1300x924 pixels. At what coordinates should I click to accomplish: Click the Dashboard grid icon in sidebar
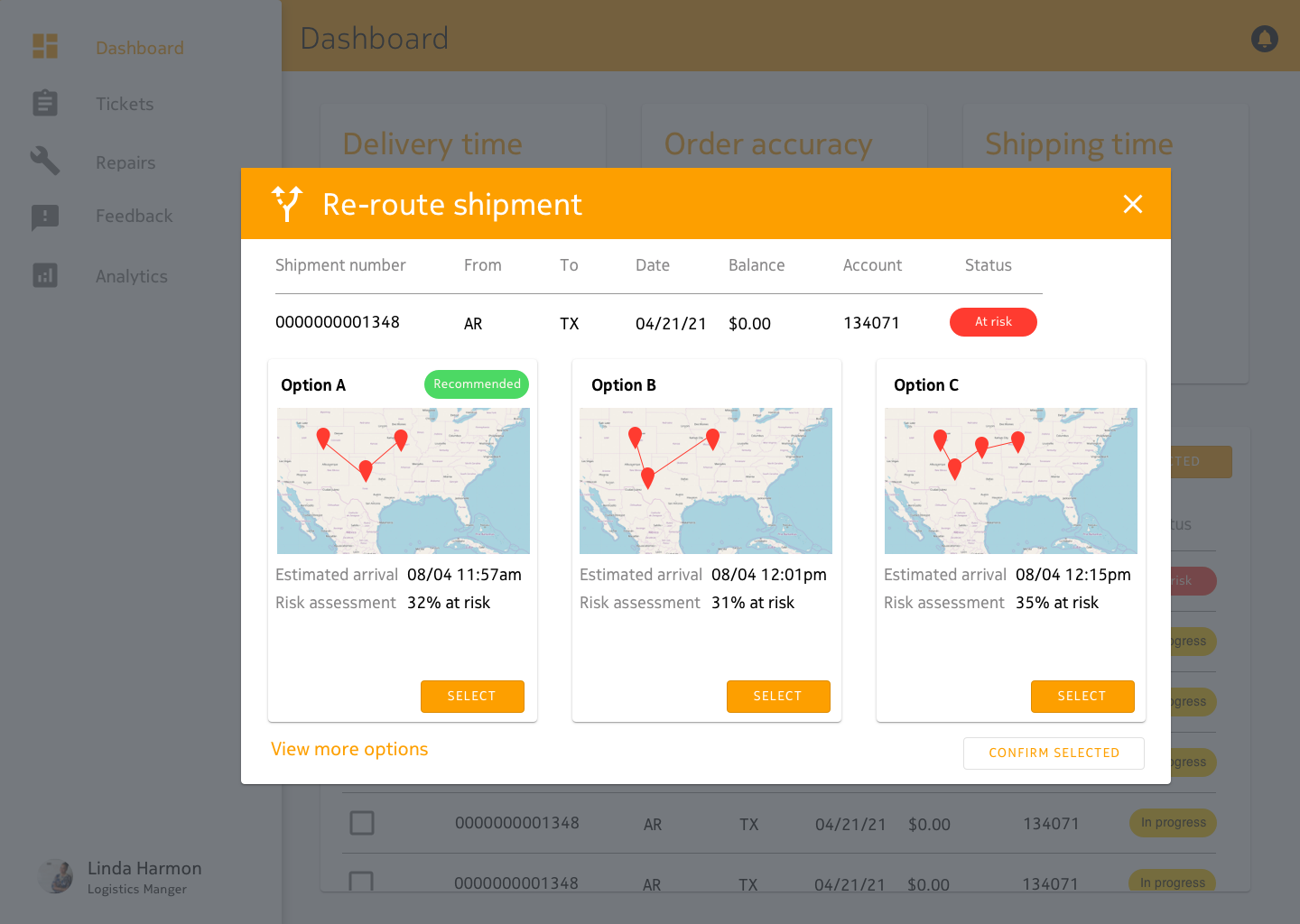[45, 46]
